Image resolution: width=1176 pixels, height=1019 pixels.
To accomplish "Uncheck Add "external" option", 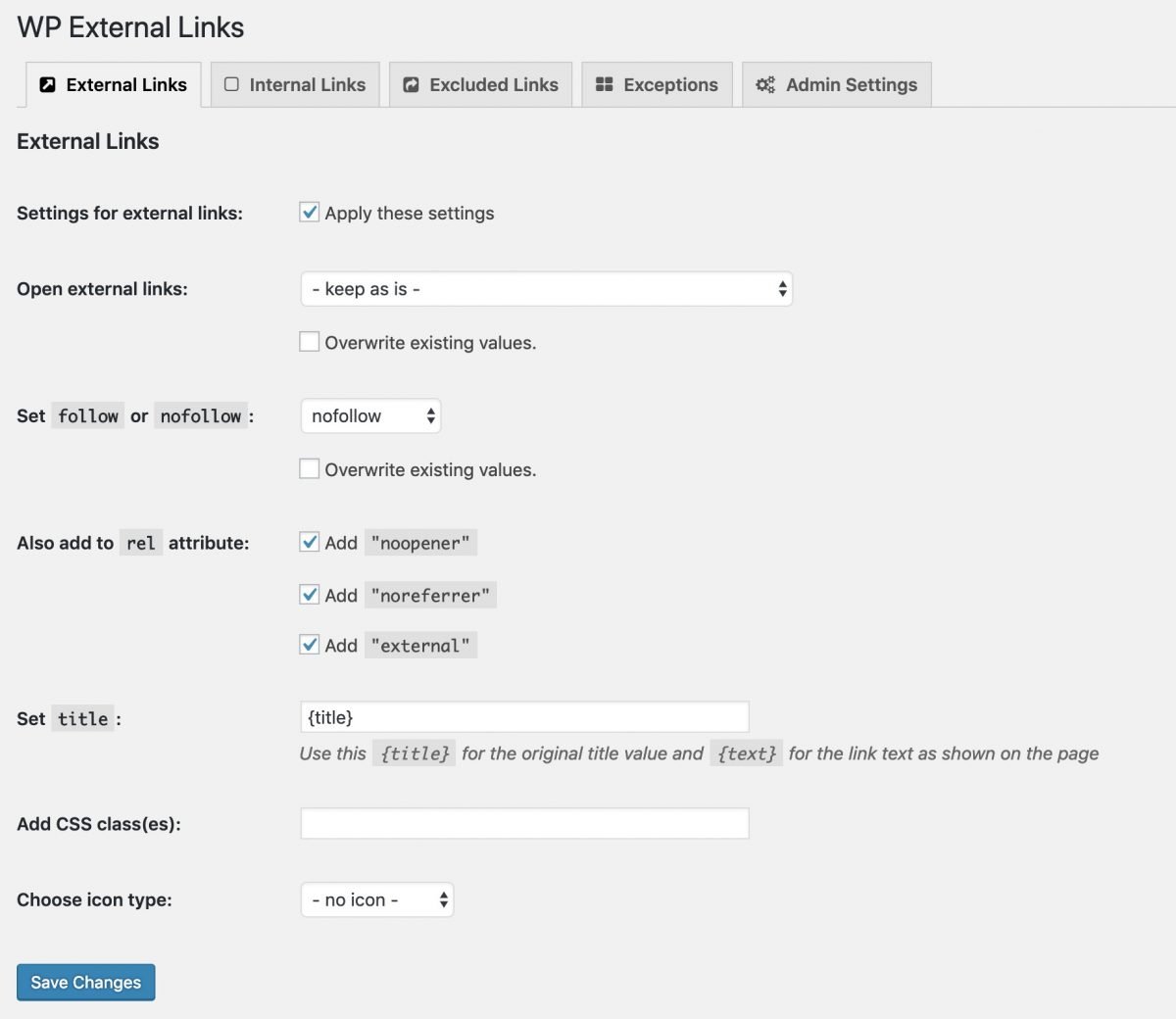I will (309, 644).
